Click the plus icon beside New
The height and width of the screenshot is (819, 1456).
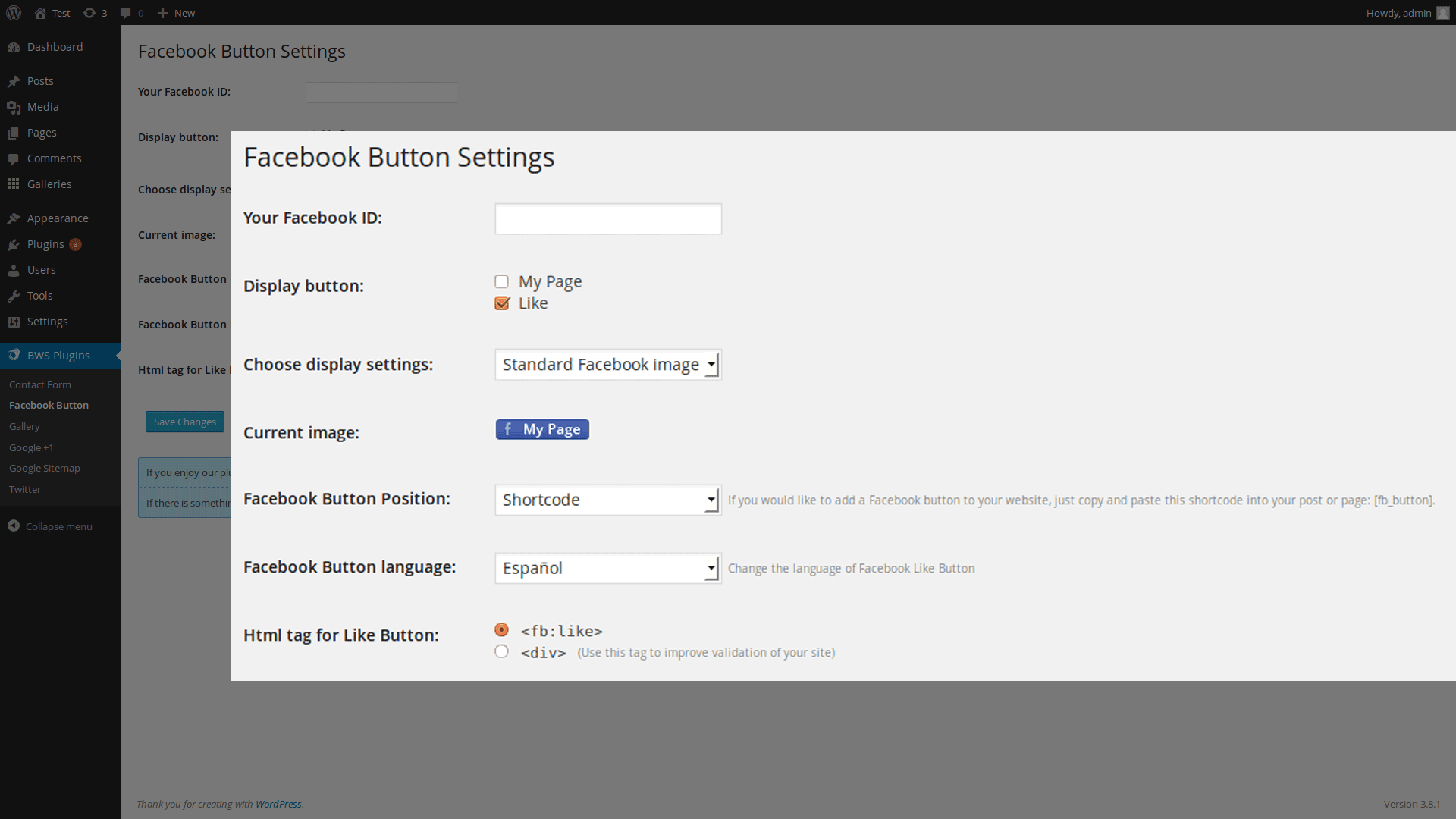pyautogui.click(x=162, y=13)
